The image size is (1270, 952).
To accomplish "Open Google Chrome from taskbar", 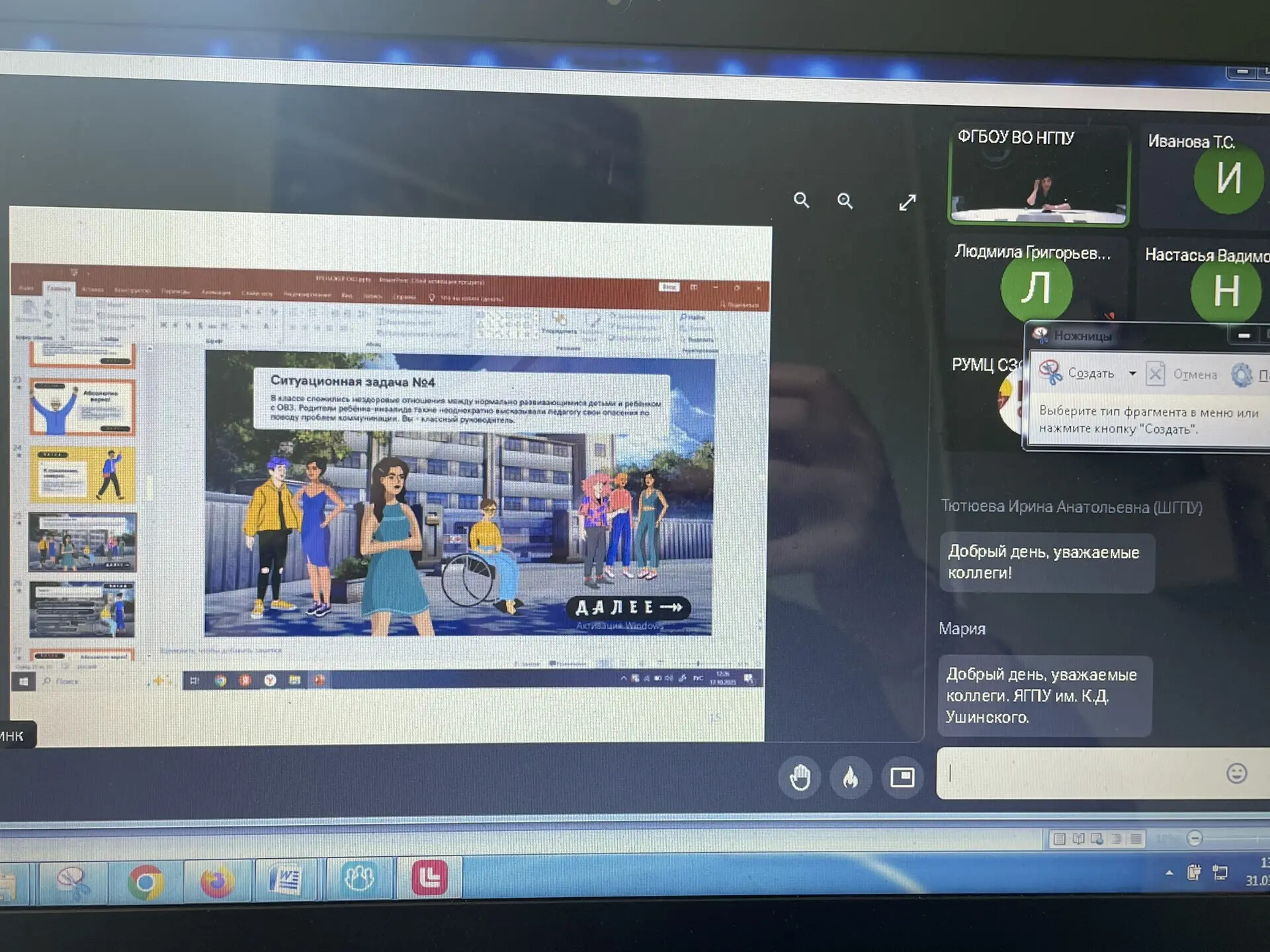I will pyautogui.click(x=146, y=883).
